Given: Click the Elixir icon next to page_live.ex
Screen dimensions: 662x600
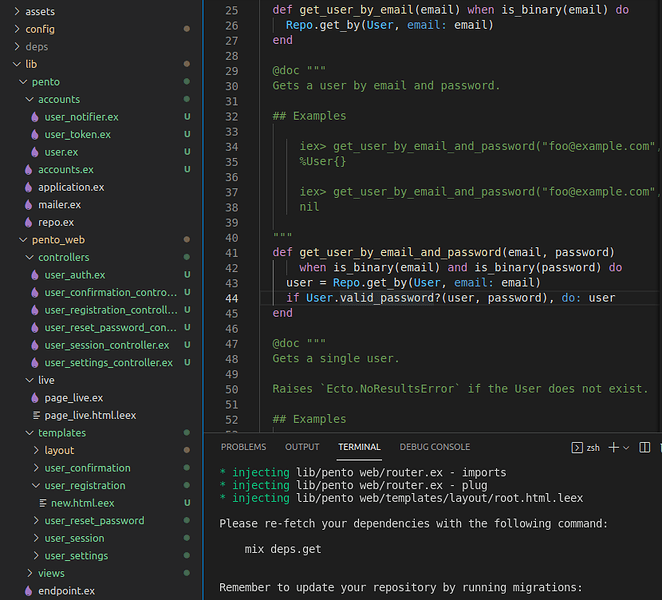Looking at the screenshot, I should click(35, 398).
